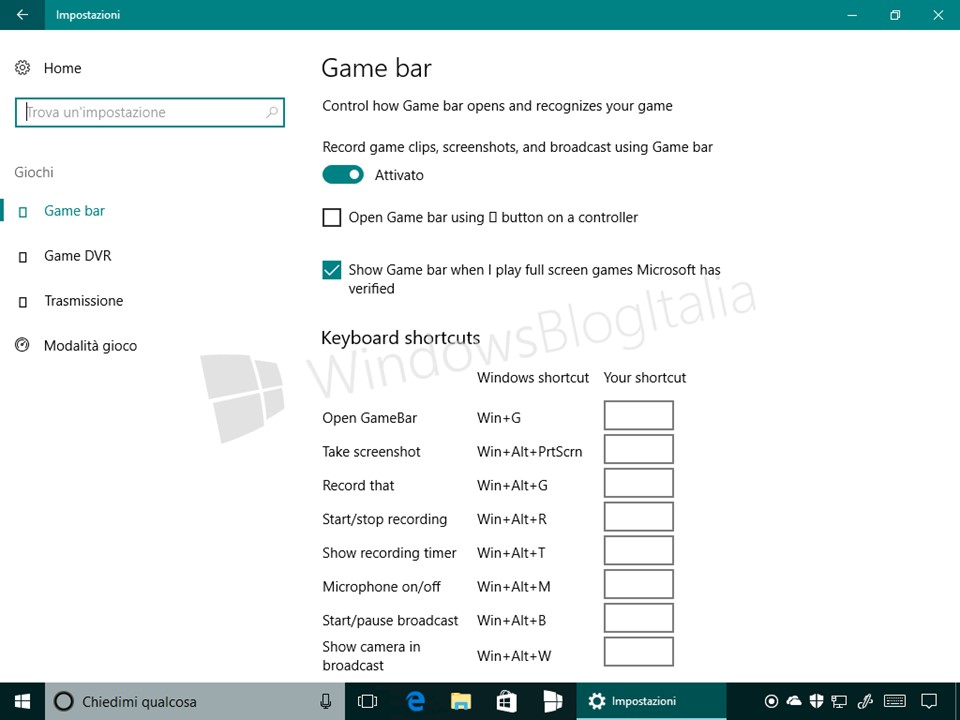Open Windows Ink Workspace pen icon
This screenshot has width=960, height=720.
click(x=865, y=701)
